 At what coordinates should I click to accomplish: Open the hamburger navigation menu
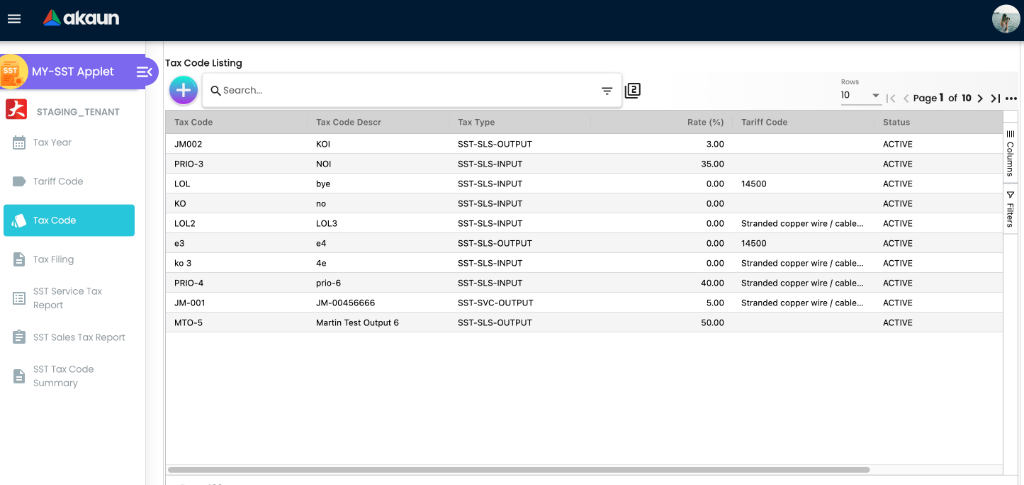14,19
